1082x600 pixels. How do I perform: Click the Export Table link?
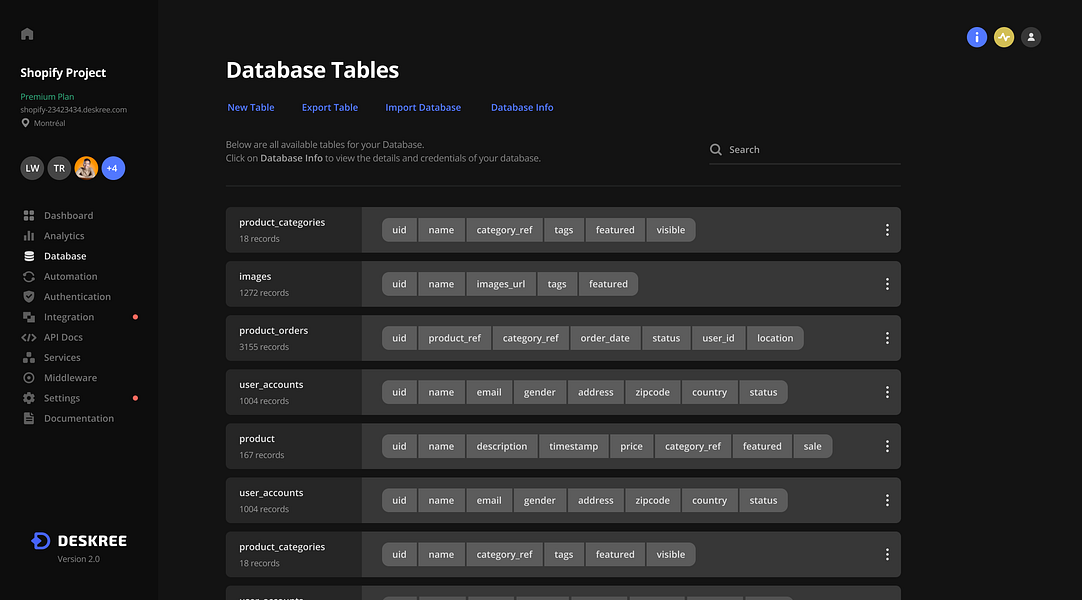[330, 108]
